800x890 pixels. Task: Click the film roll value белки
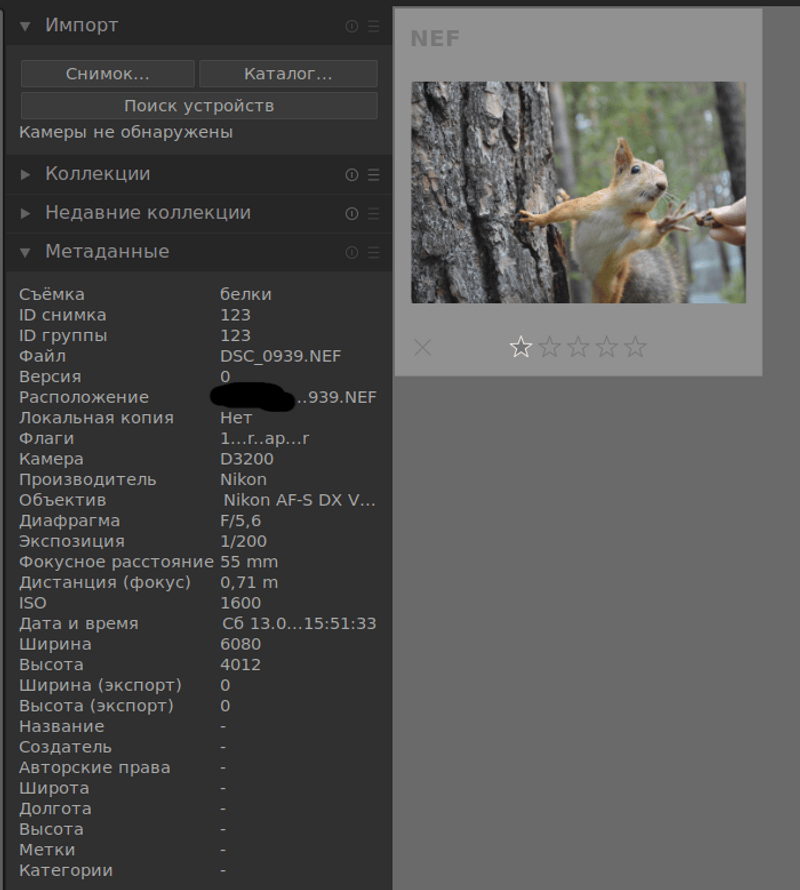click(x=246, y=294)
